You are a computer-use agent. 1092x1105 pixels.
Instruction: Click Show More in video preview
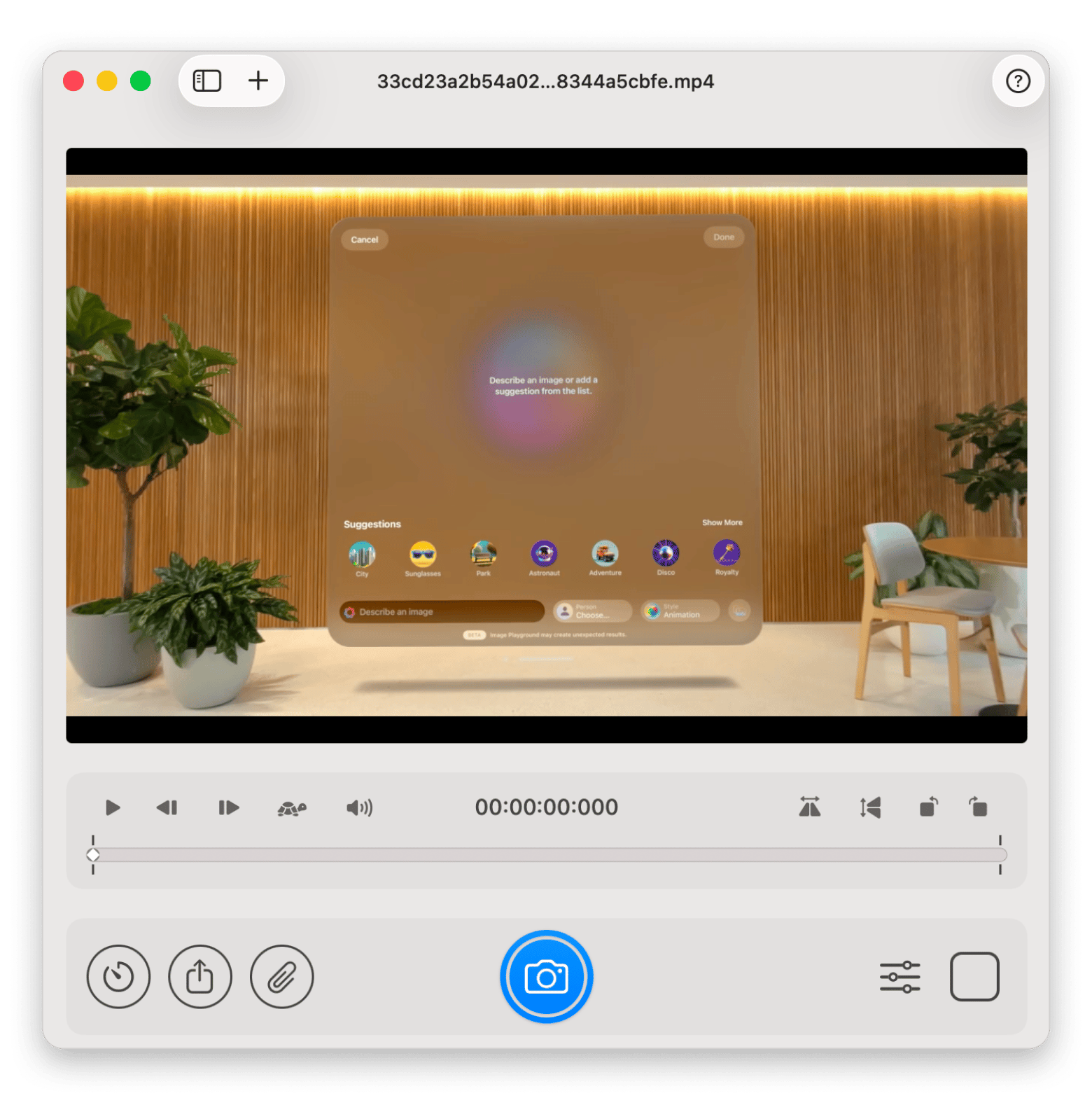pyautogui.click(x=722, y=522)
